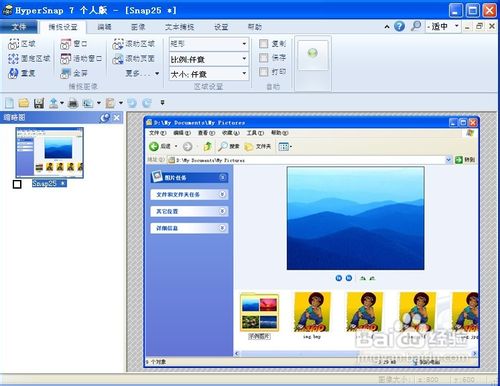Click Views button in Explorer toolbar
Screen dimensions: 500x386
(x=285, y=146)
